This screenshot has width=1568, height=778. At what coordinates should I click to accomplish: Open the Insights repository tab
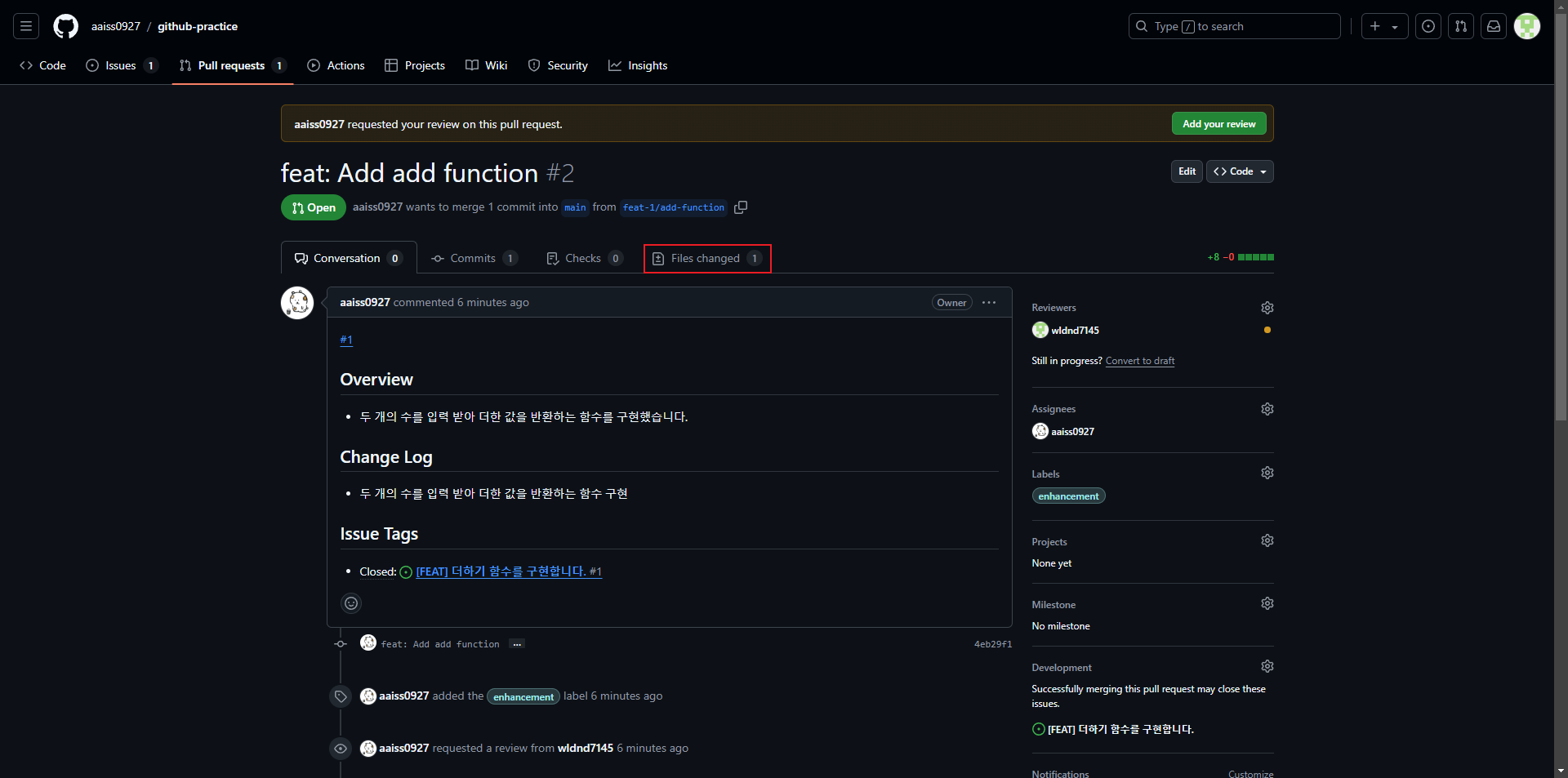pos(638,65)
